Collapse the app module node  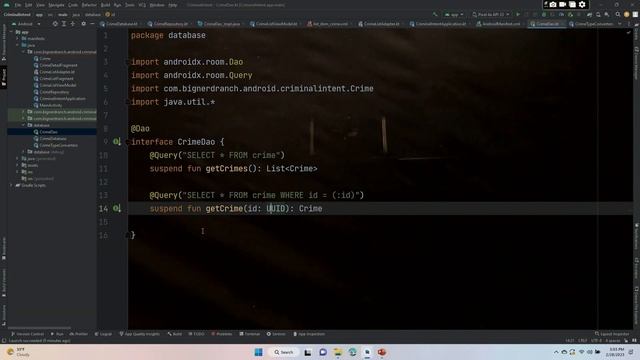click(x=11, y=32)
